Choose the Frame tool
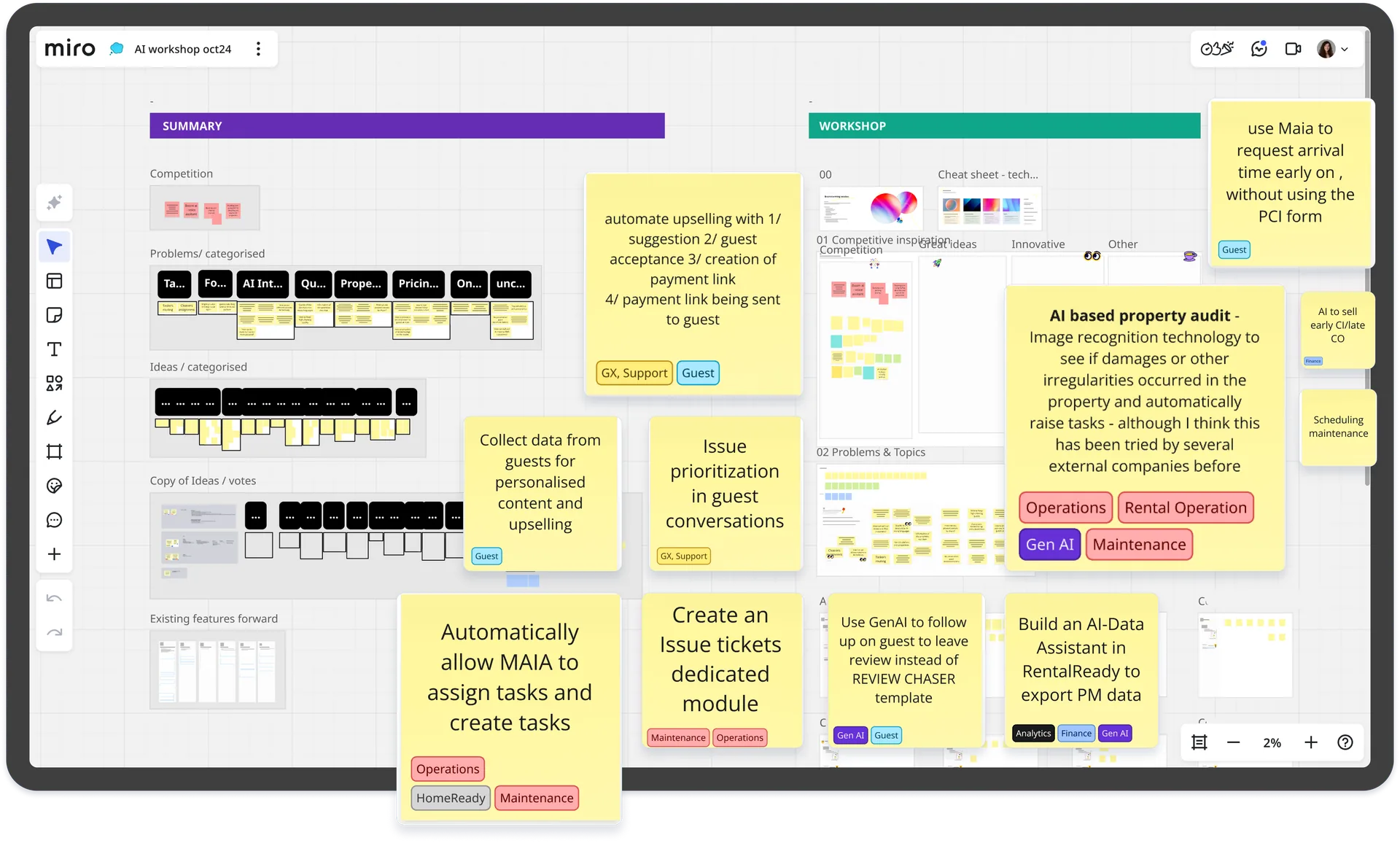 55,452
